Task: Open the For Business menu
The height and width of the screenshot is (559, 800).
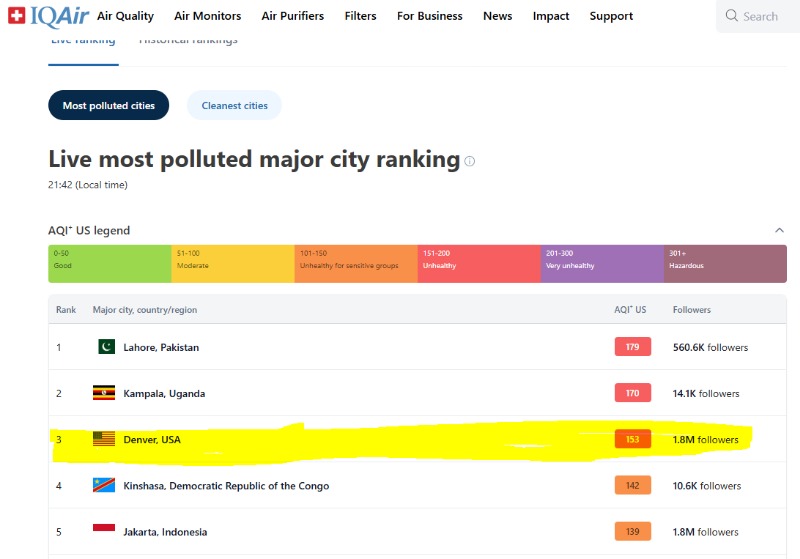Action: (x=429, y=16)
